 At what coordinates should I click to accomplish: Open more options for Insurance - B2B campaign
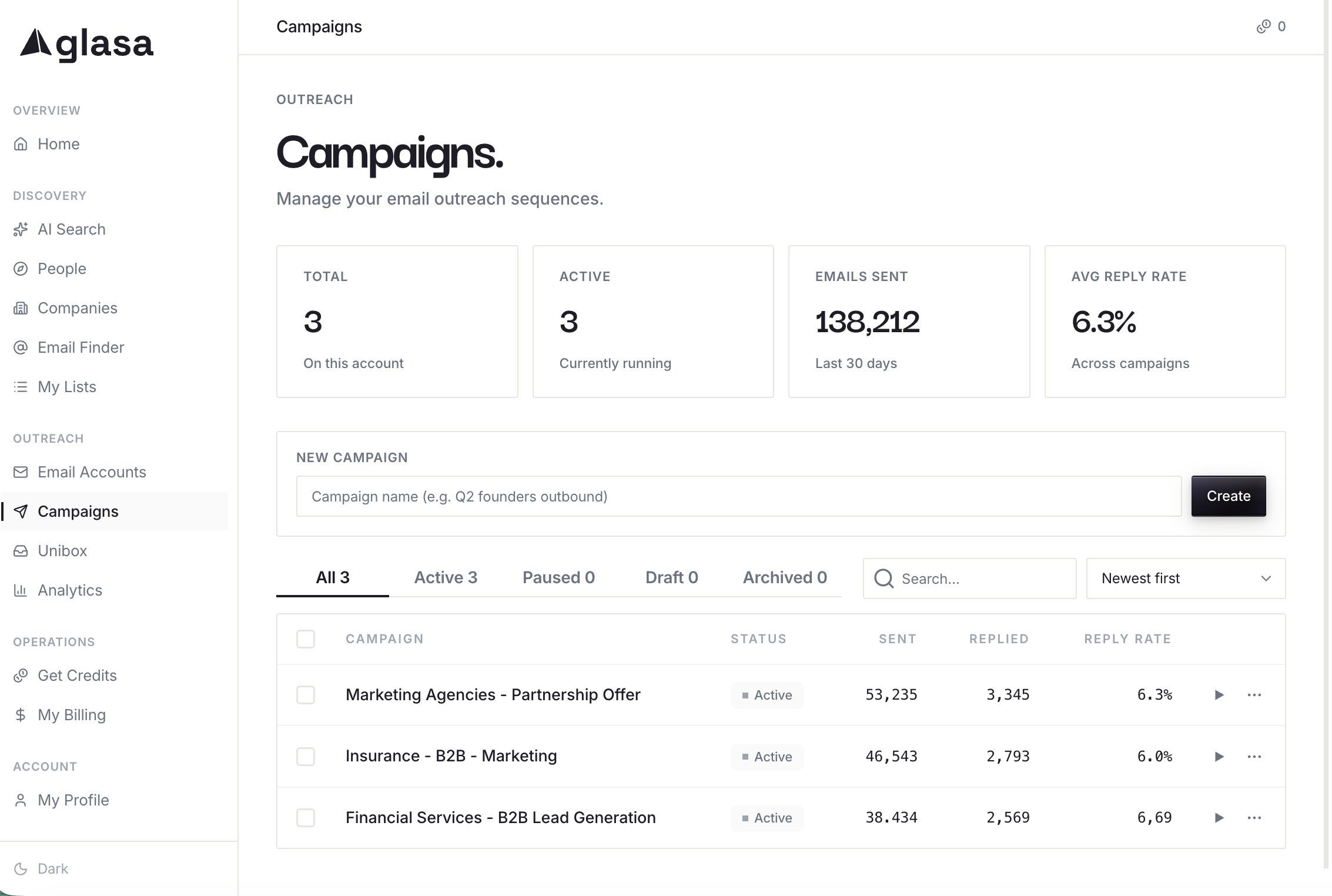point(1254,757)
